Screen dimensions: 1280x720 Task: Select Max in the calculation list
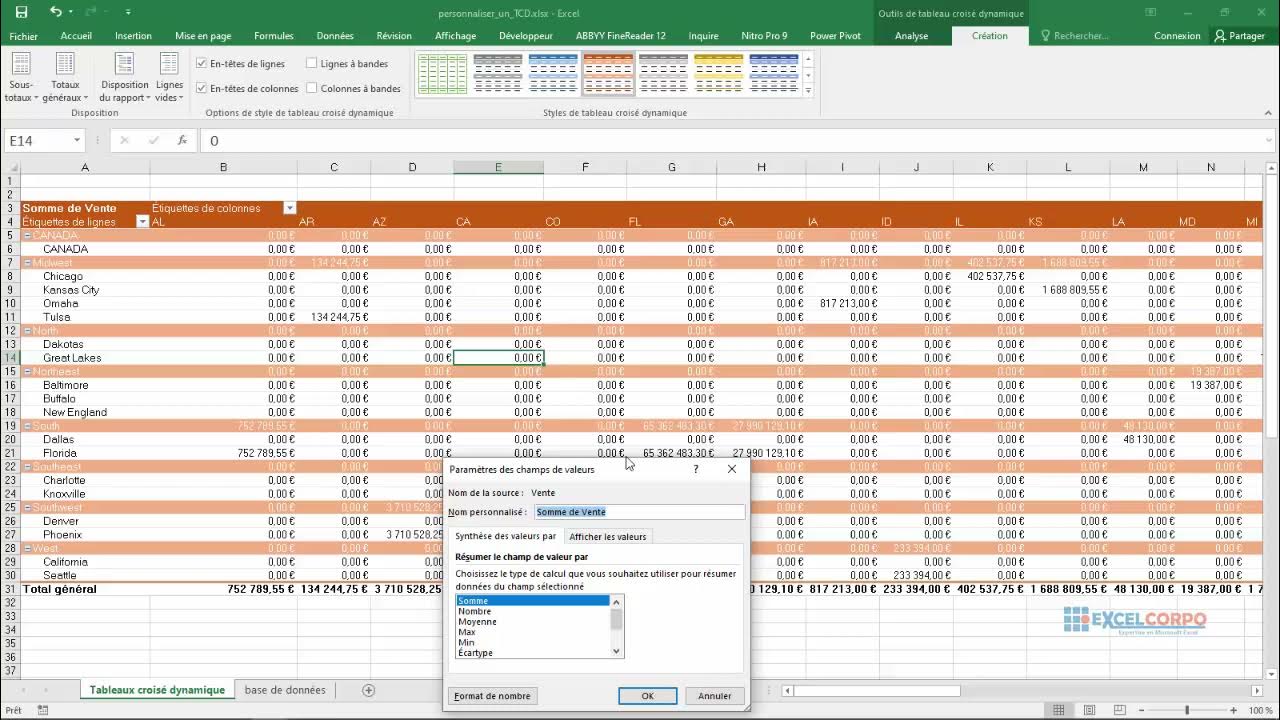(x=534, y=632)
